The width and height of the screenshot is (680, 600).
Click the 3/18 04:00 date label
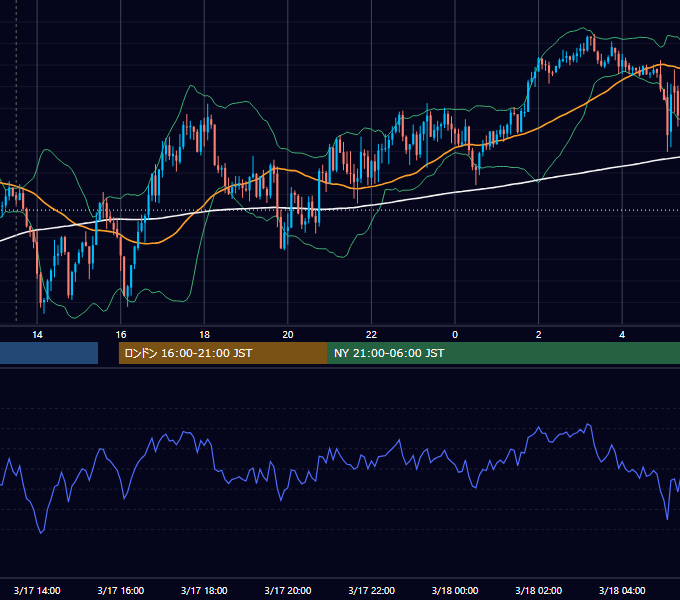point(622,590)
